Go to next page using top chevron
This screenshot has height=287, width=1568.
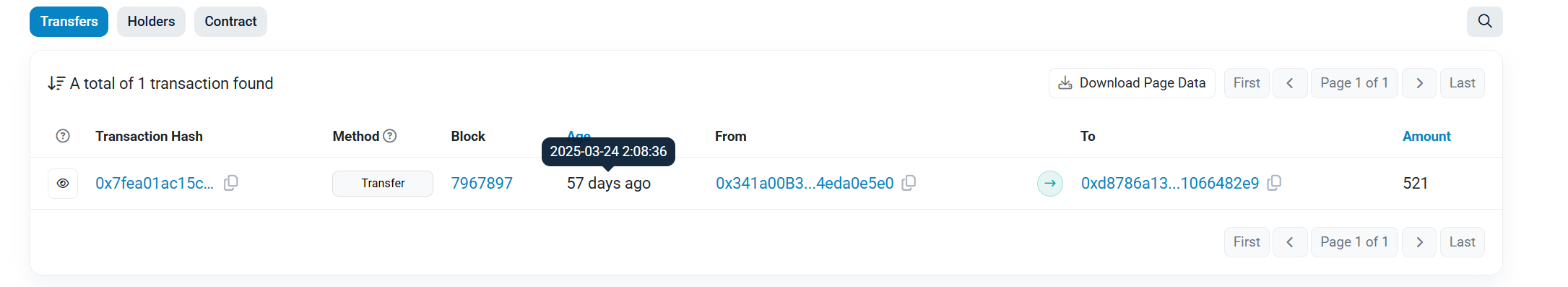click(x=1419, y=83)
